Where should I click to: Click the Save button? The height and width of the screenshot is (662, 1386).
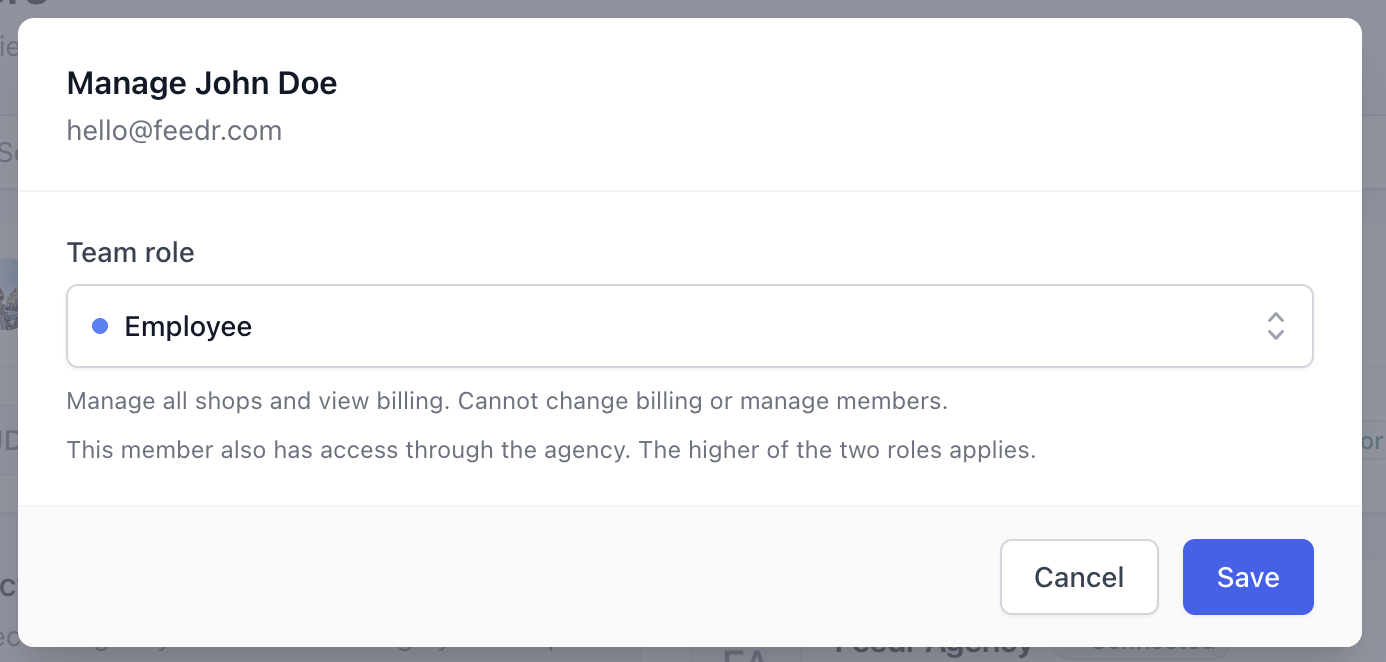point(1248,577)
